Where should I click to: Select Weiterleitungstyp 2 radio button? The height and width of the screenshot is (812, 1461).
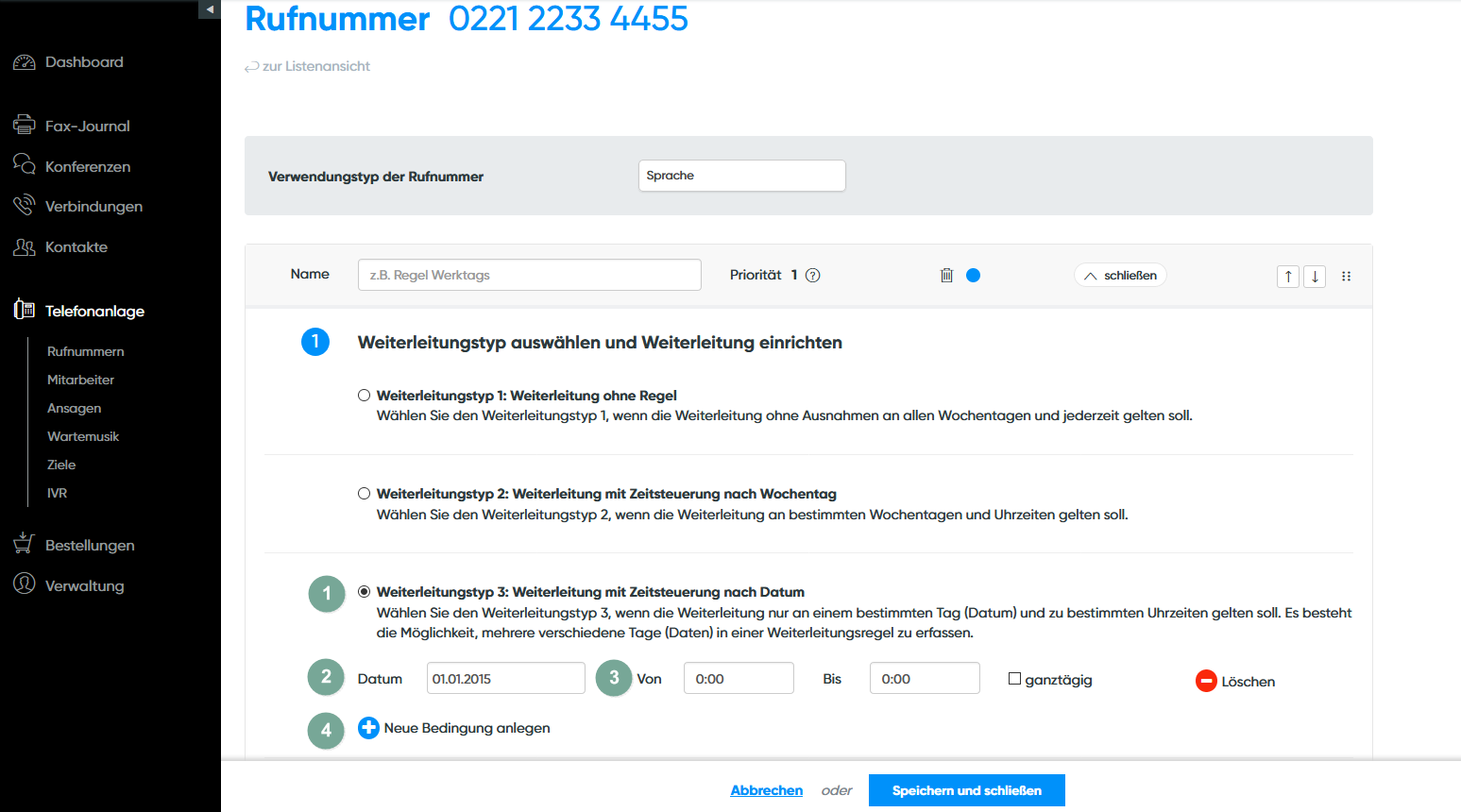point(364,494)
